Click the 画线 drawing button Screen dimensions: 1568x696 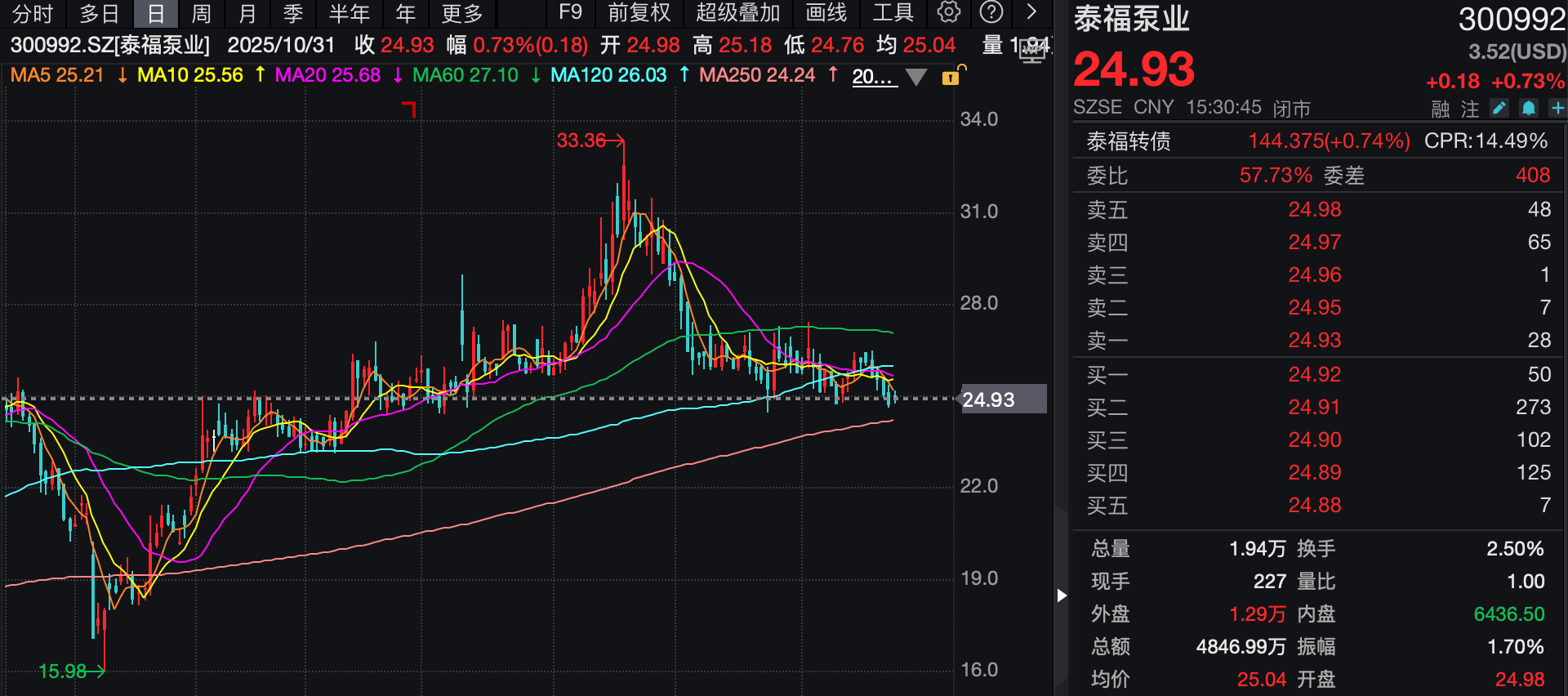click(826, 13)
